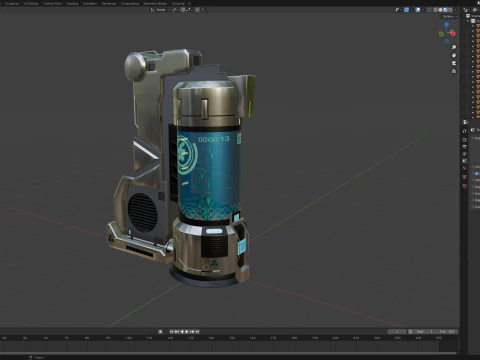Viewport: 480px width, 360px height.
Task: Collapse the collection in the outliner
Action: tap(468, 21)
